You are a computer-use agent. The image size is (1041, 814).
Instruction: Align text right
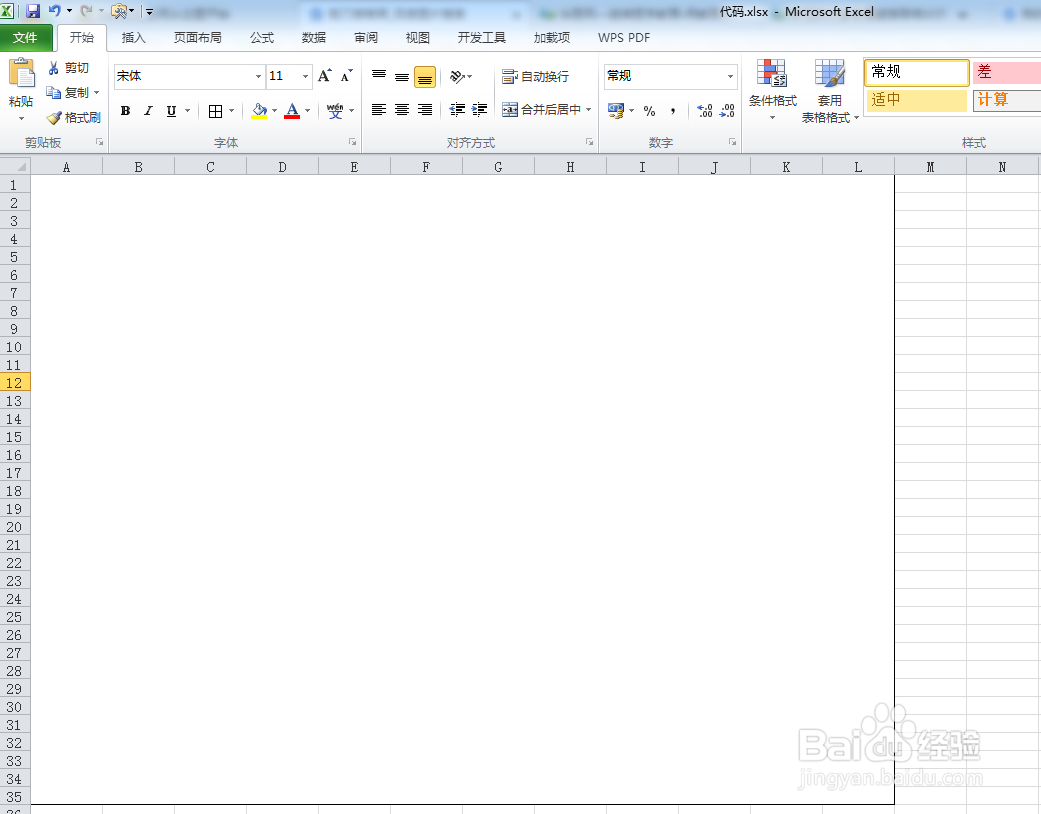coord(424,110)
